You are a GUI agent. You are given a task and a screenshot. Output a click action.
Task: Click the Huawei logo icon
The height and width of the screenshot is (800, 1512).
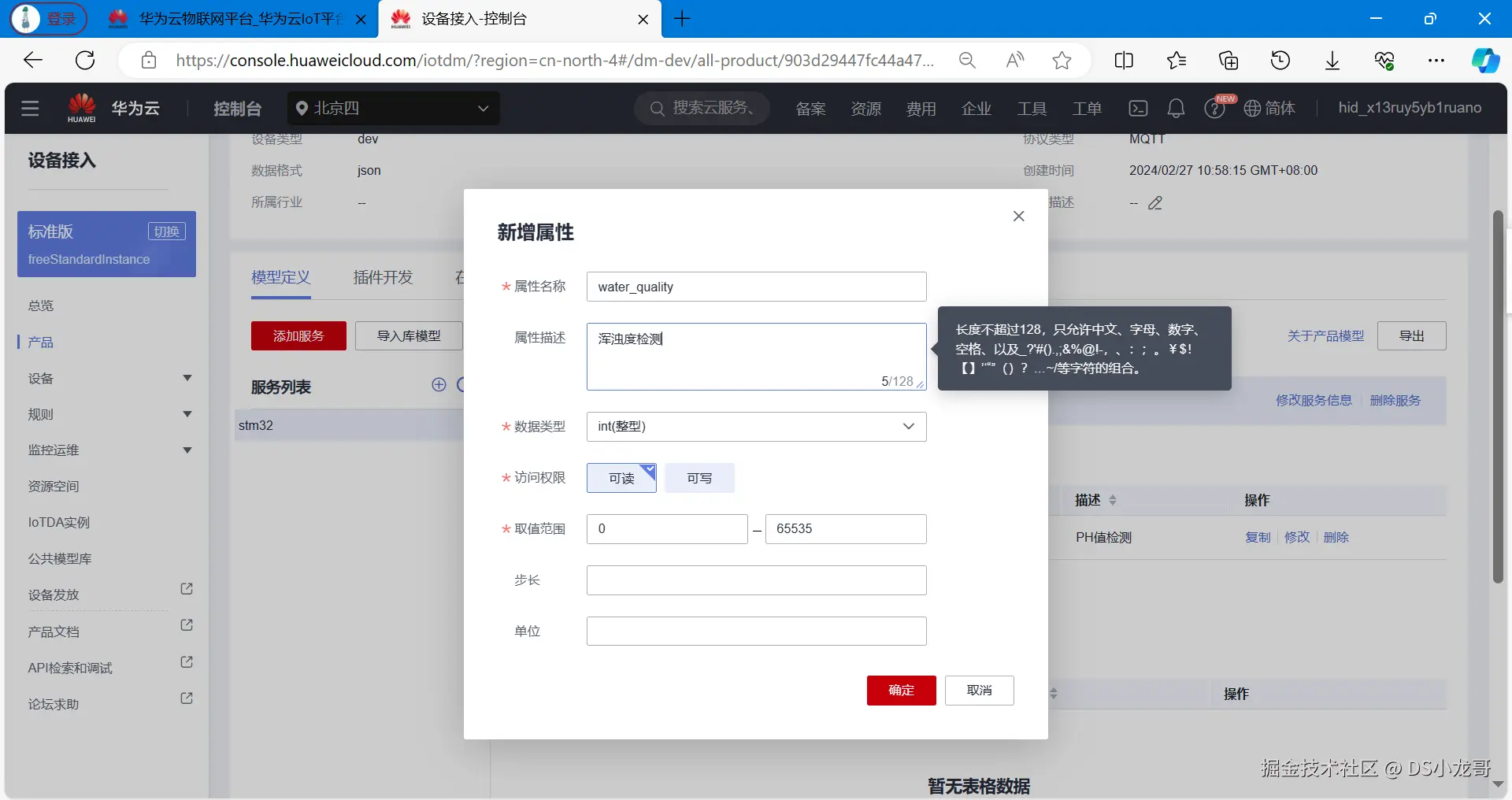tap(82, 108)
